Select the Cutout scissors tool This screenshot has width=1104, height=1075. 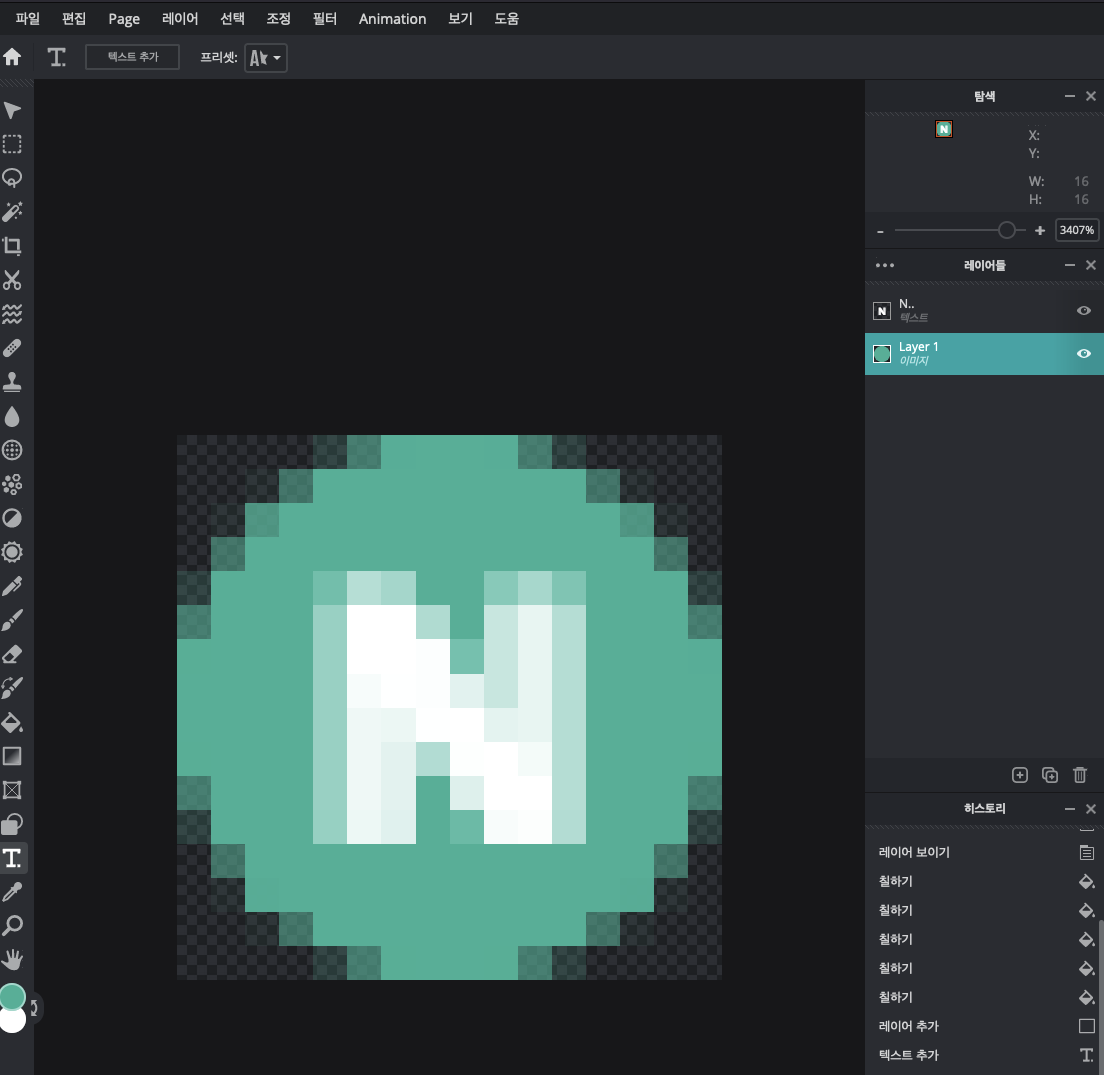coord(12,280)
